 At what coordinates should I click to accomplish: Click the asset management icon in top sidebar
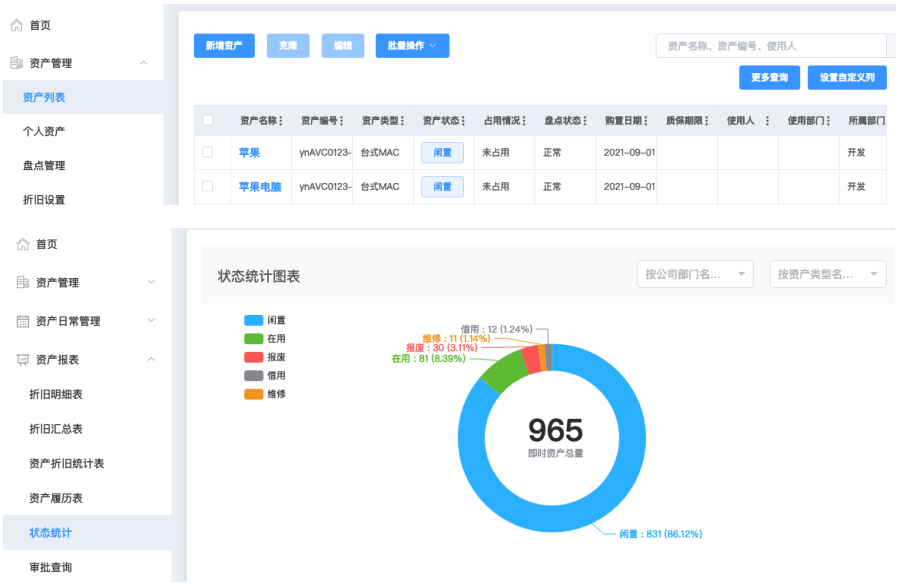[16, 63]
